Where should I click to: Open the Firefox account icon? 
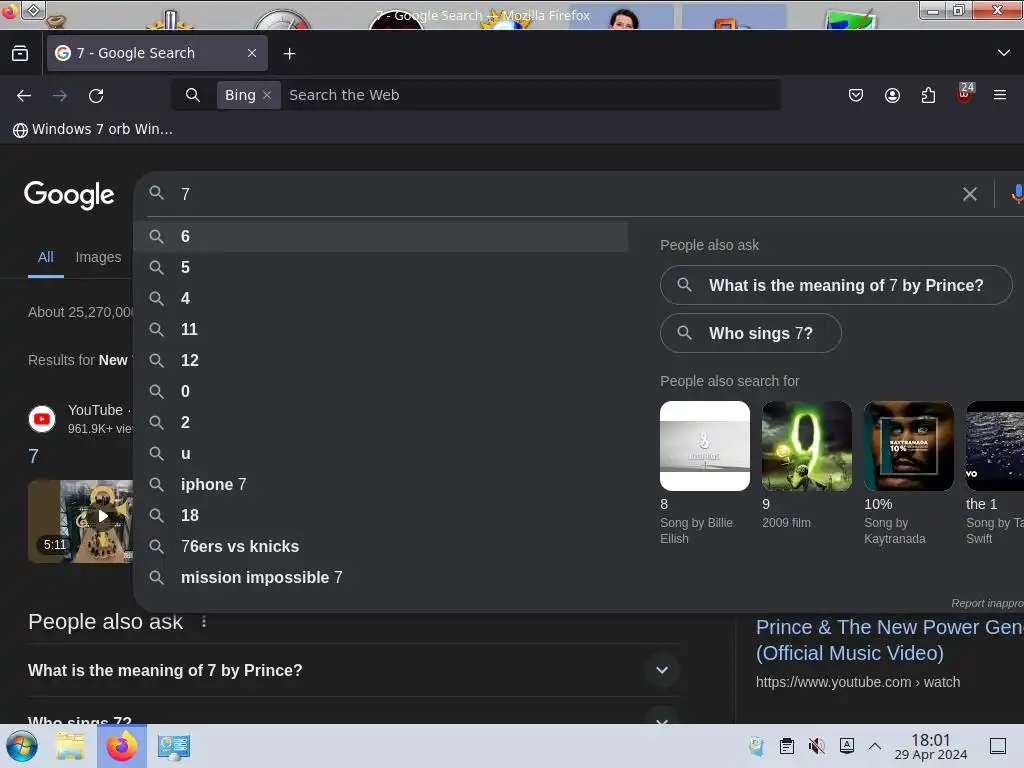[x=892, y=96]
